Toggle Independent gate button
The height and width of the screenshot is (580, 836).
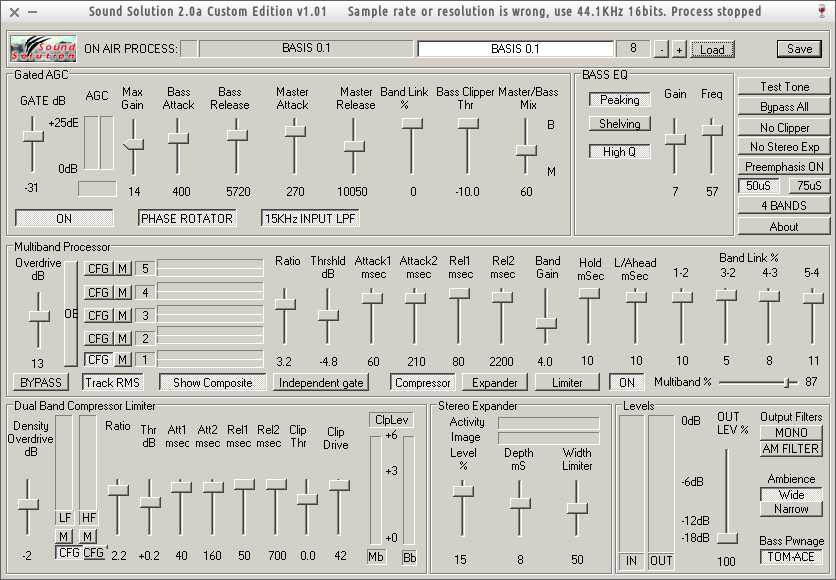[321, 382]
